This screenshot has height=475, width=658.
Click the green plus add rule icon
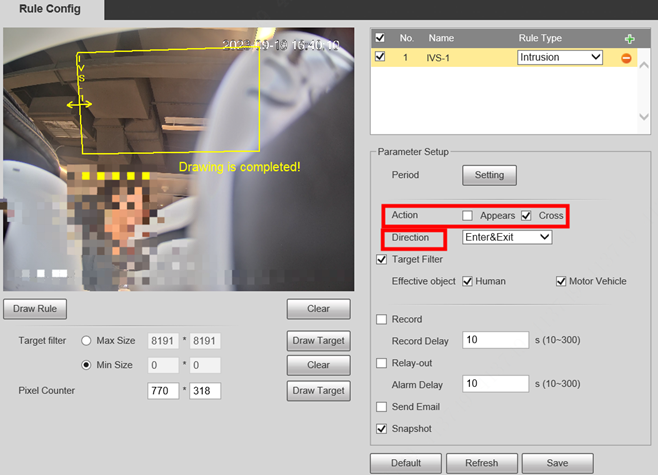(629, 38)
